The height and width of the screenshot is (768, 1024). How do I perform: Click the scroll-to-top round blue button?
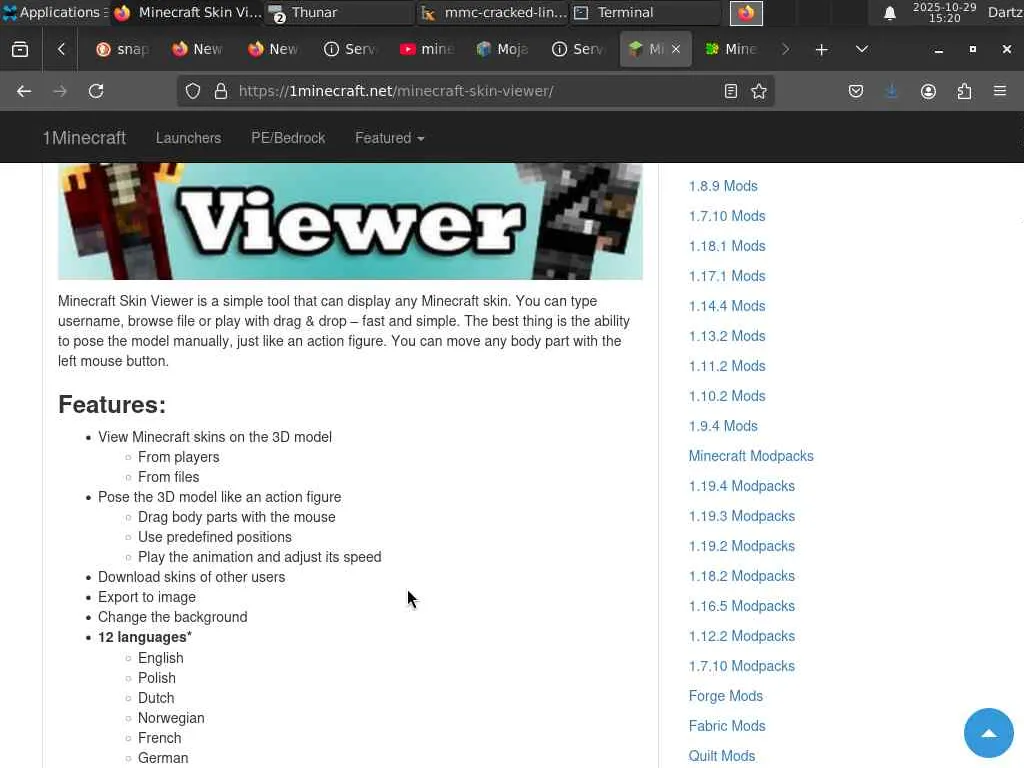(989, 733)
